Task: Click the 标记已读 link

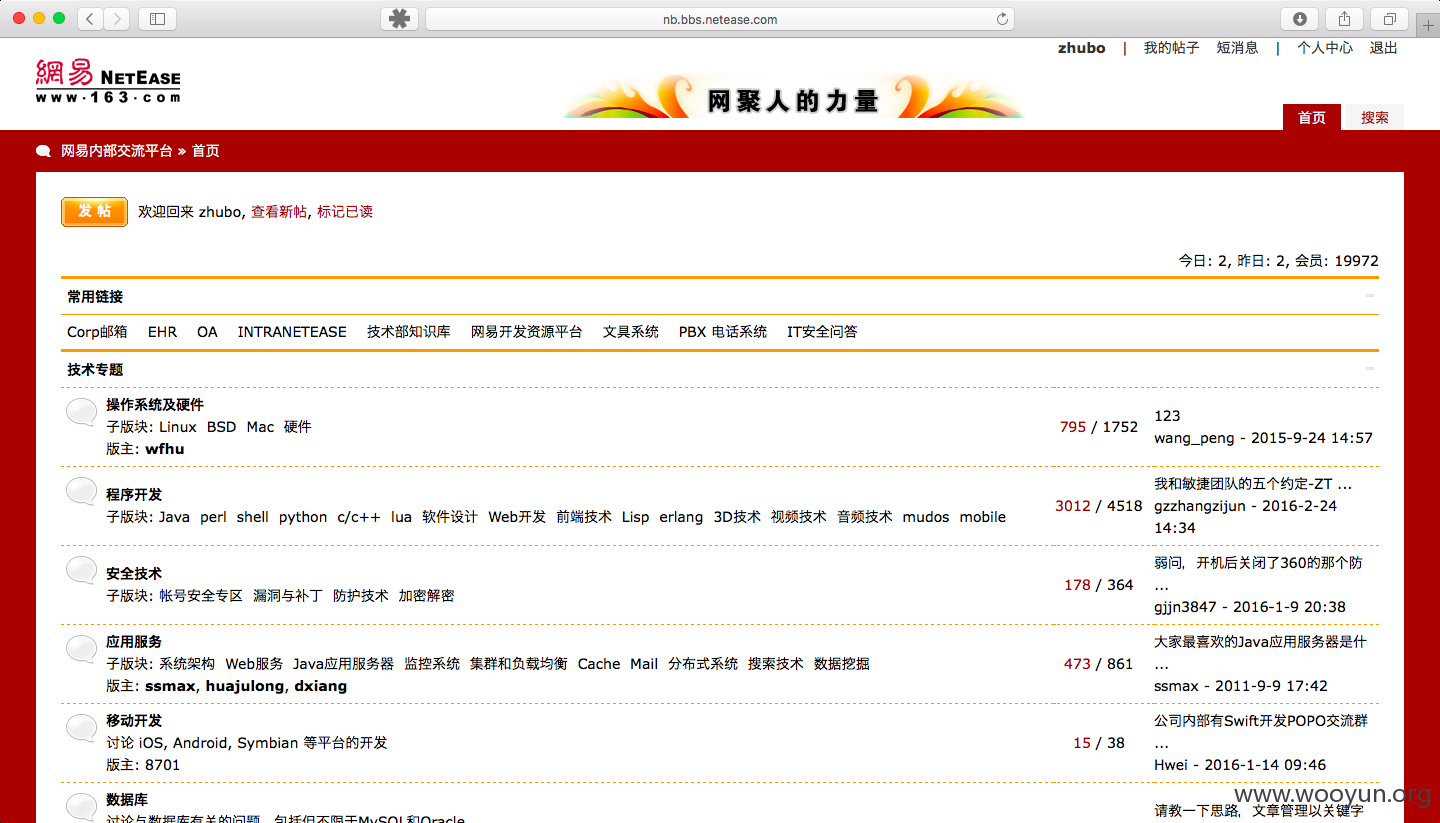Action: click(345, 212)
